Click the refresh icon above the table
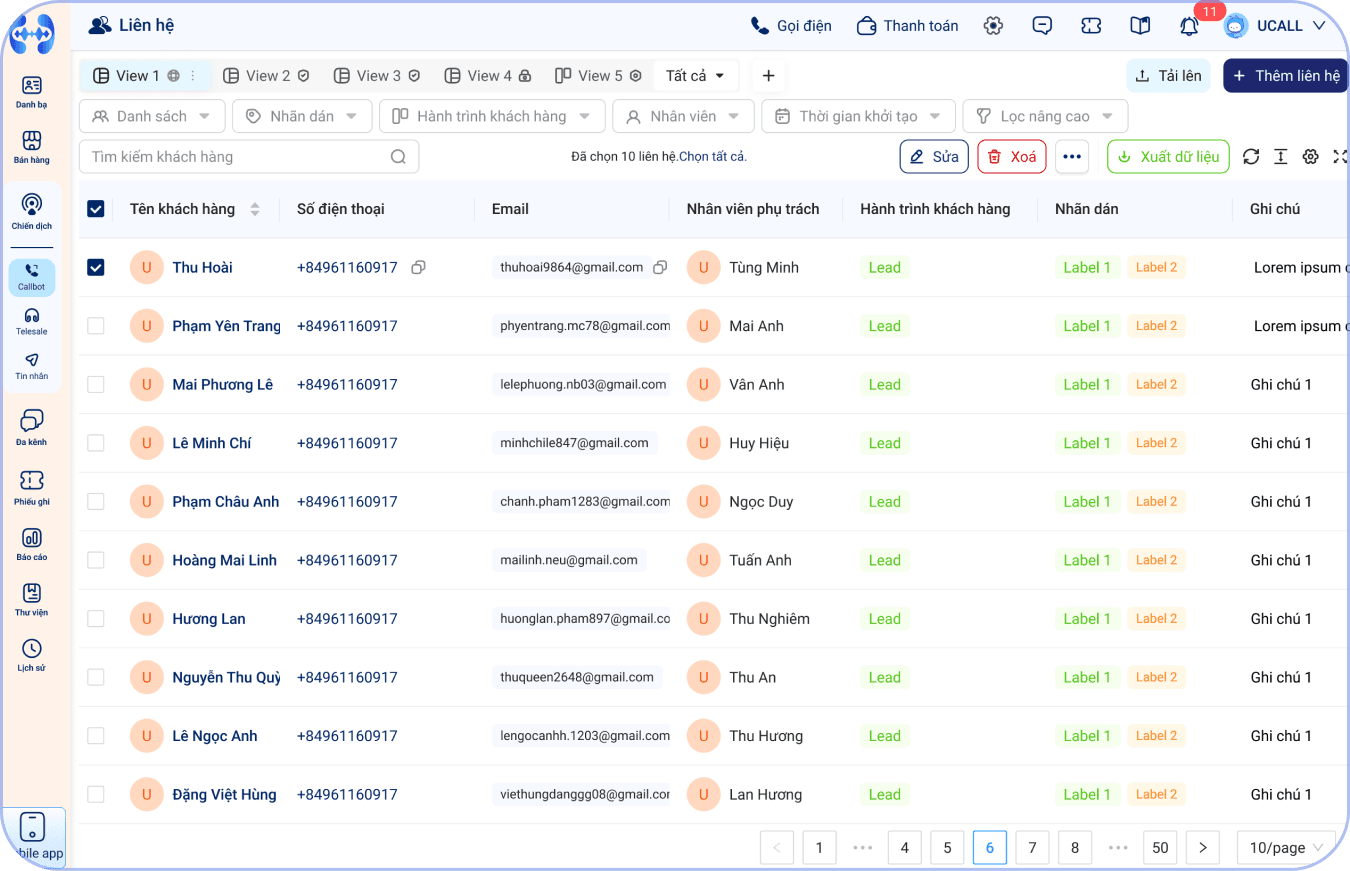This screenshot has height=871, width=1350. (1250, 156)
